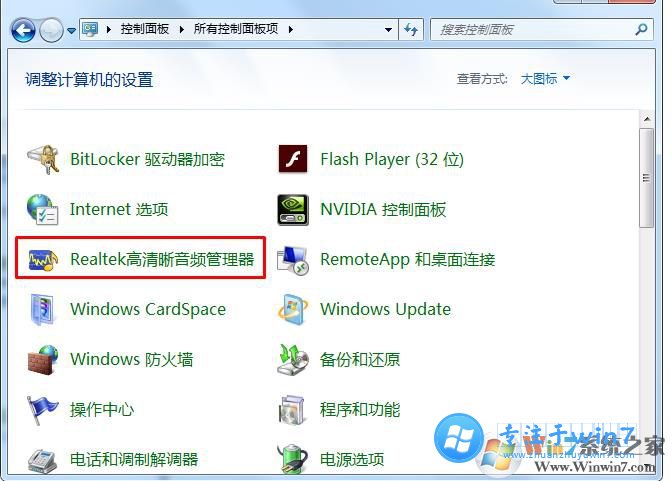The height and width of the screenshot is (481, 672).
Task: Open 电源选项 text link
Action: (x=352, y=460)
